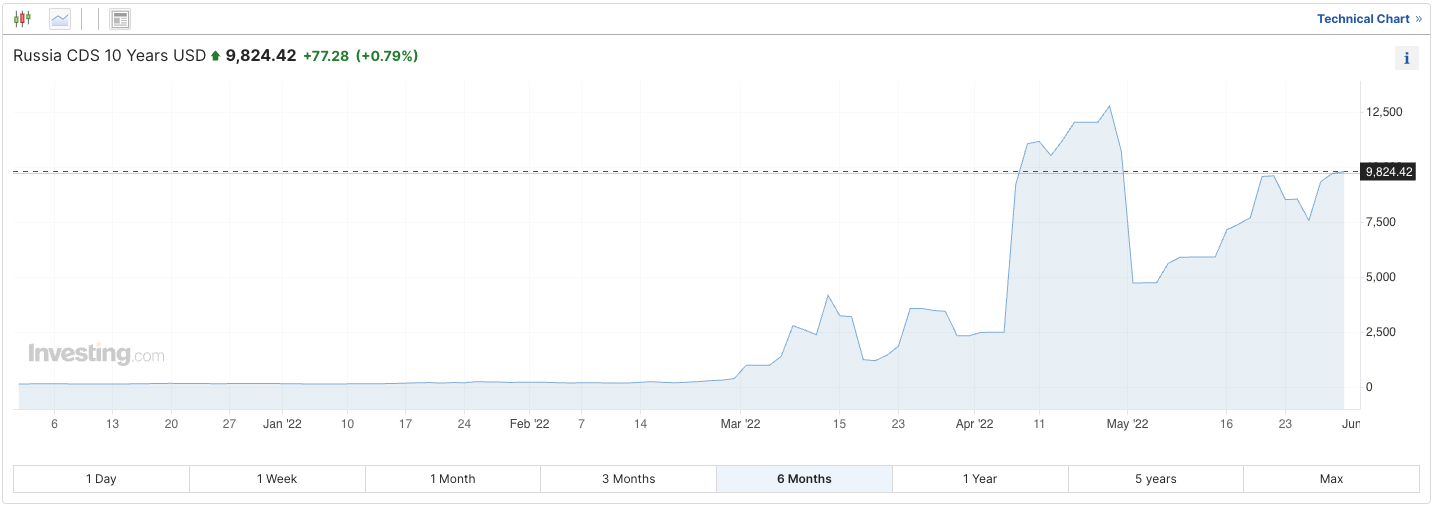This screenshot has width=1434, height=506.
Task: Click the 9,824.42 current price label on axis
Action: coord(1388,172)
